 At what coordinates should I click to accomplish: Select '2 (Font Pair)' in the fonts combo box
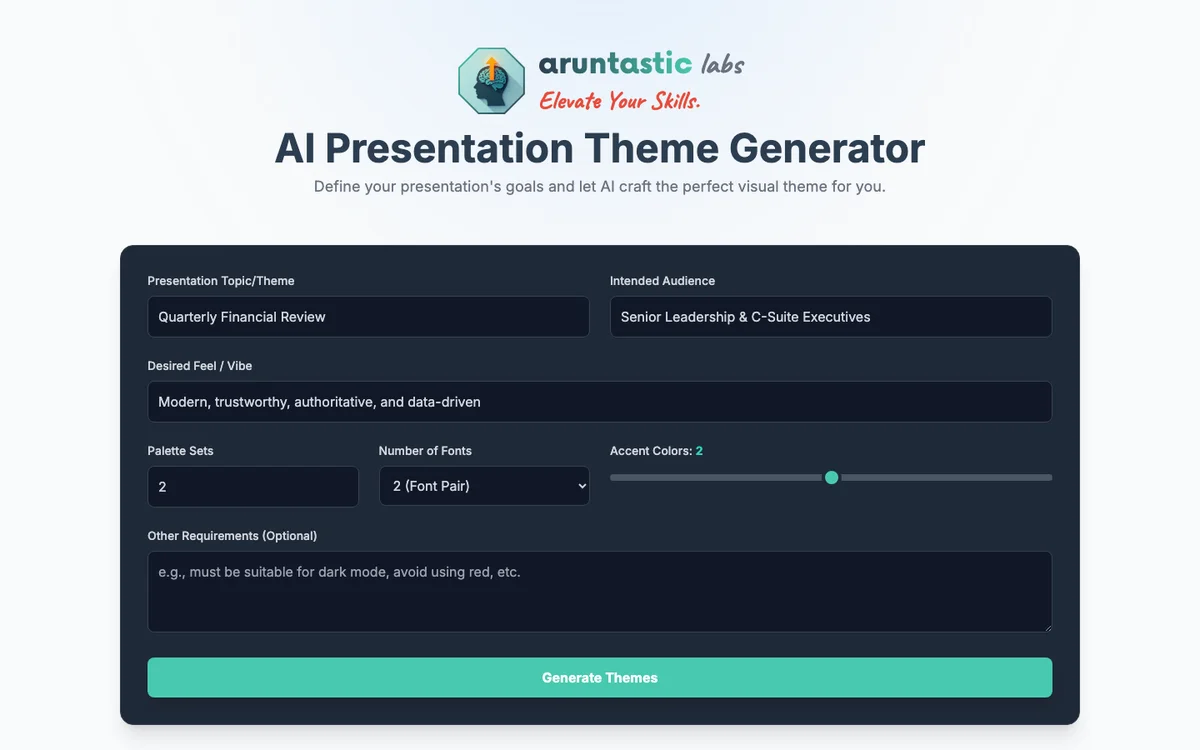pos(484,486)
